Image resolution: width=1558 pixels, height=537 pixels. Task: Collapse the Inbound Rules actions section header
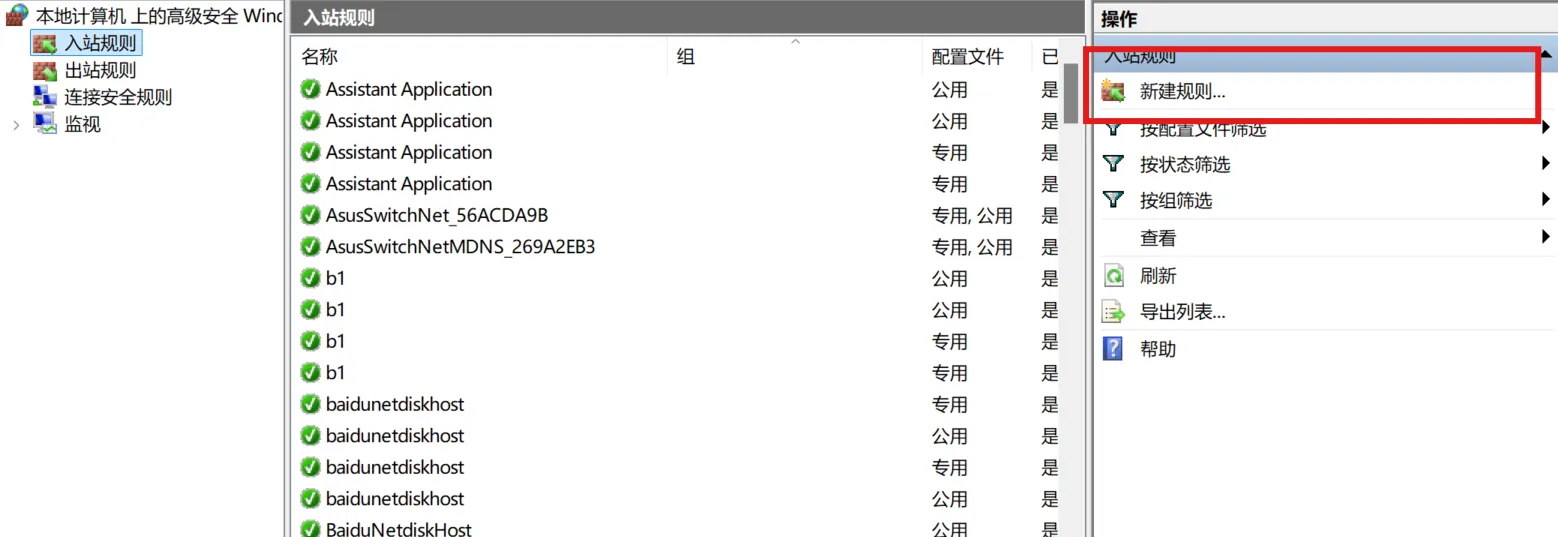point(1545,56)
